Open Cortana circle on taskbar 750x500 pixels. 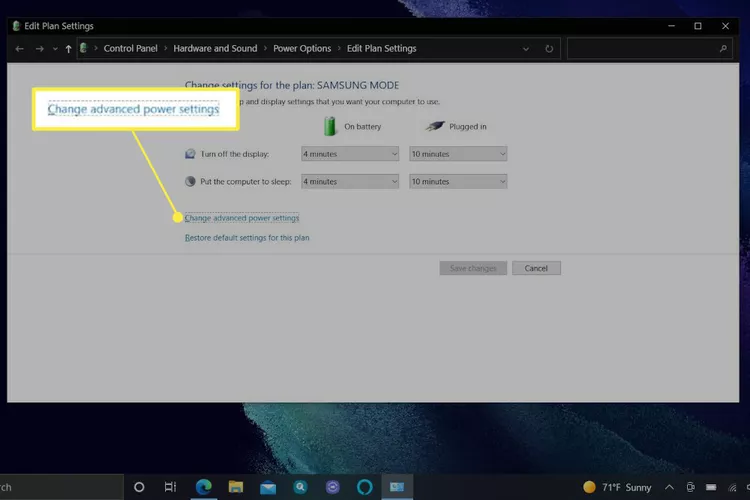pyautogui.click(x=139, y=487)
